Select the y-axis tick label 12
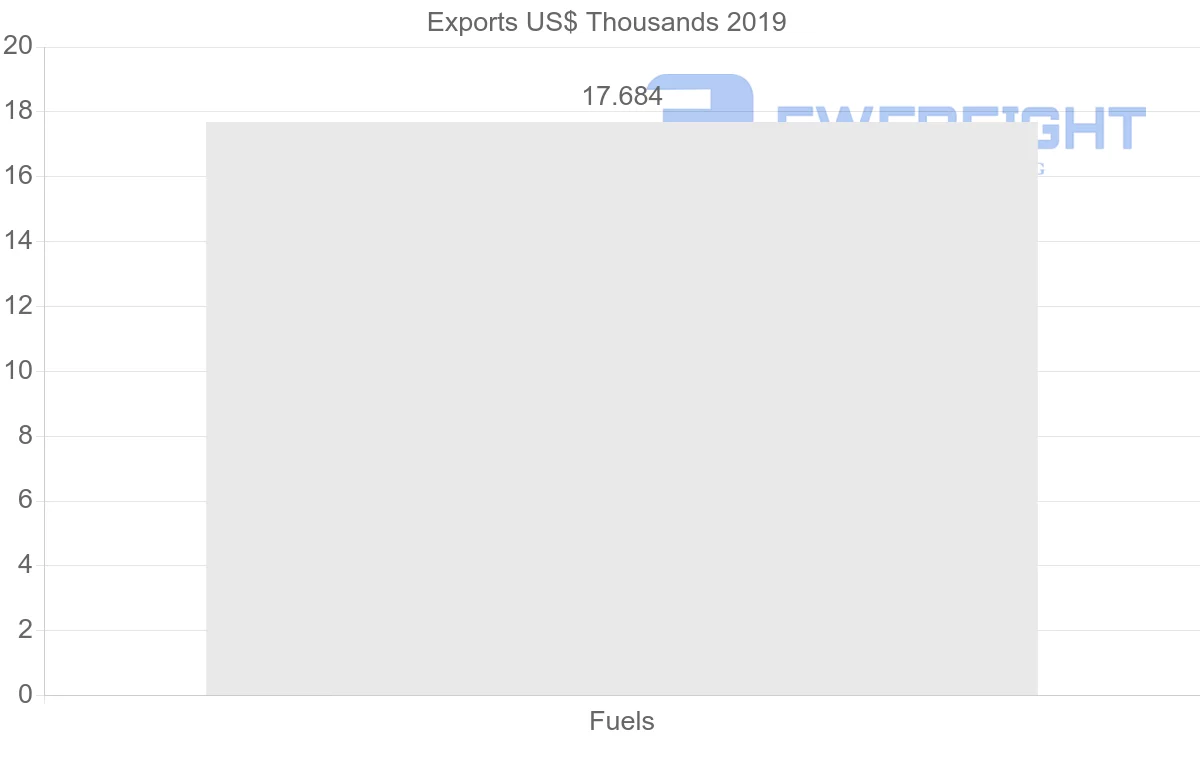 click(x=19, y=306)
